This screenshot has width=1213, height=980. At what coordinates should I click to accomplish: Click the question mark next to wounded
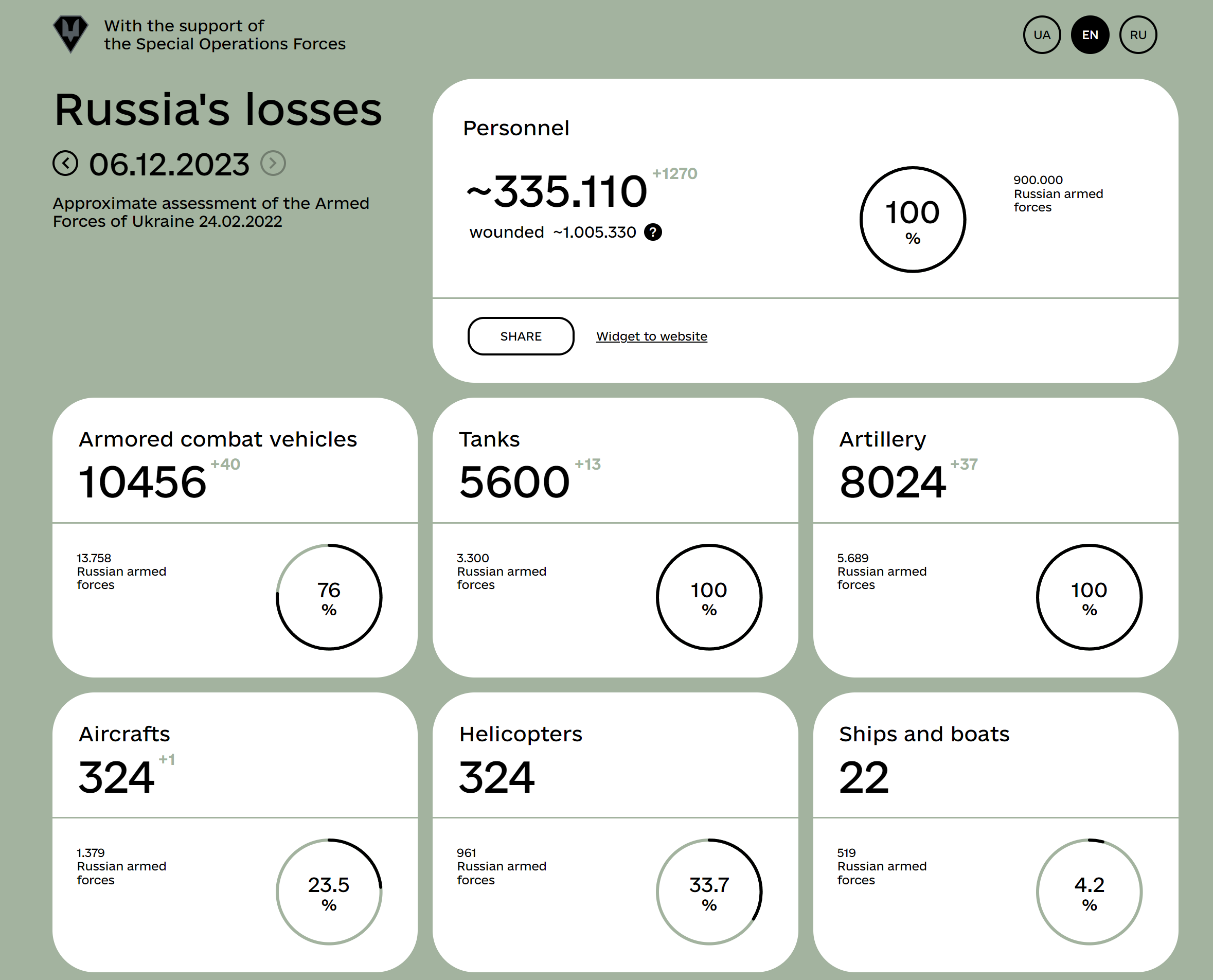tap(653, 232)
